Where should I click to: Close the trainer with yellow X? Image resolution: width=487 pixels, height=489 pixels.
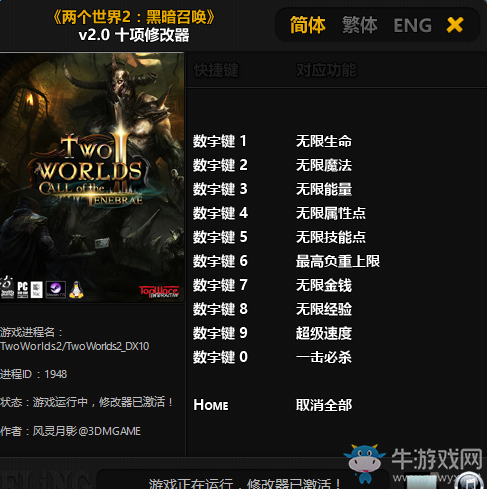pyautogui.click(x=455, y=25)
